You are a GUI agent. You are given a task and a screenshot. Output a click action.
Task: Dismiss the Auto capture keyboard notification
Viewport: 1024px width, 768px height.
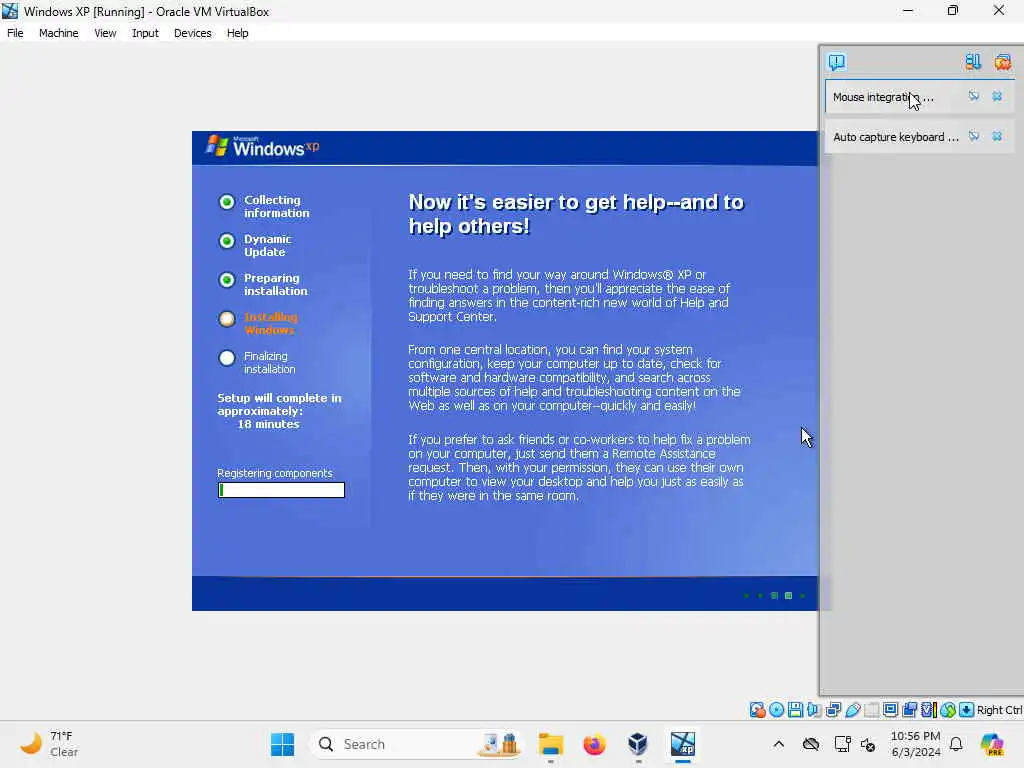997,136
